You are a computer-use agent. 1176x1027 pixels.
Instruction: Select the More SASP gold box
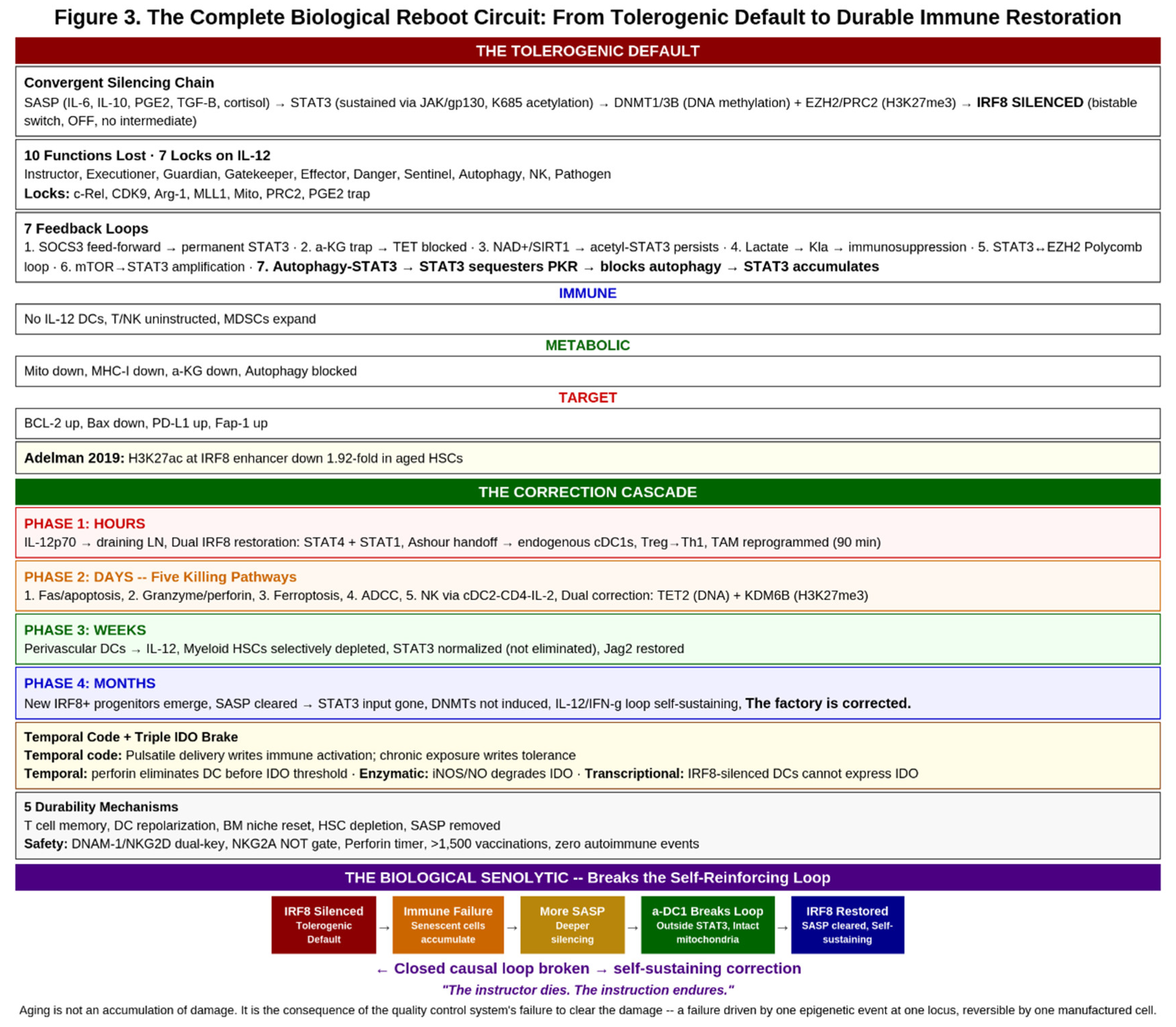(x=572, y=924)
